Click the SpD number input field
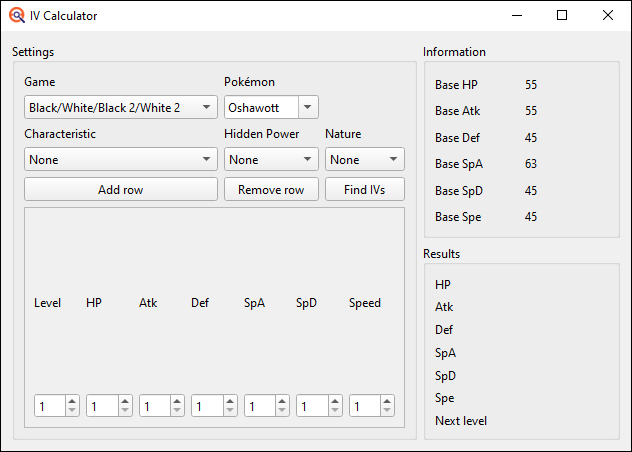The width and height of the screenshot is (632, 452). coord(312,406)
